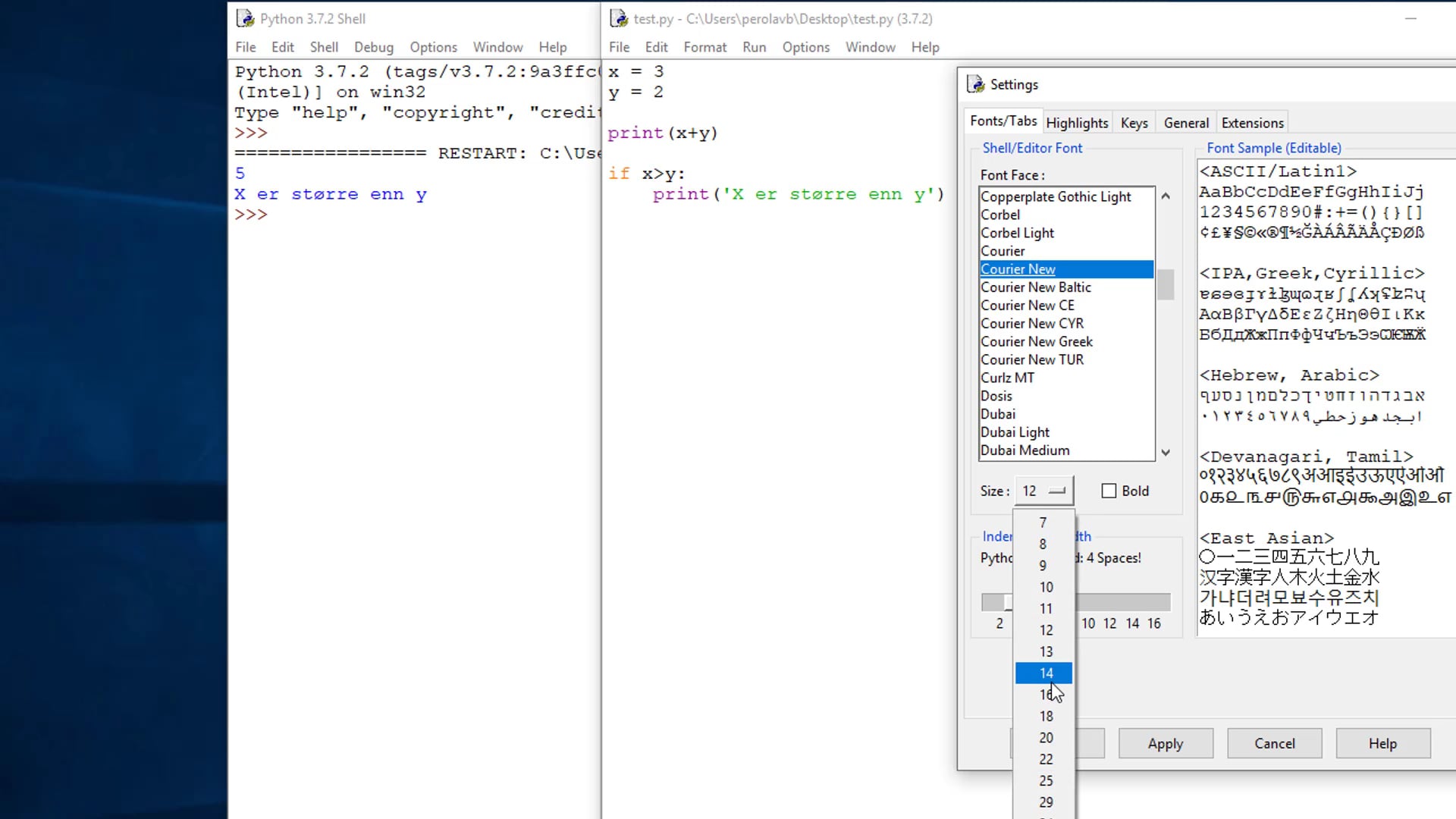The width and height of the screenshot is (1456, 819).
Task: Click the indent width slider
Action: [x=1006, y=601]
